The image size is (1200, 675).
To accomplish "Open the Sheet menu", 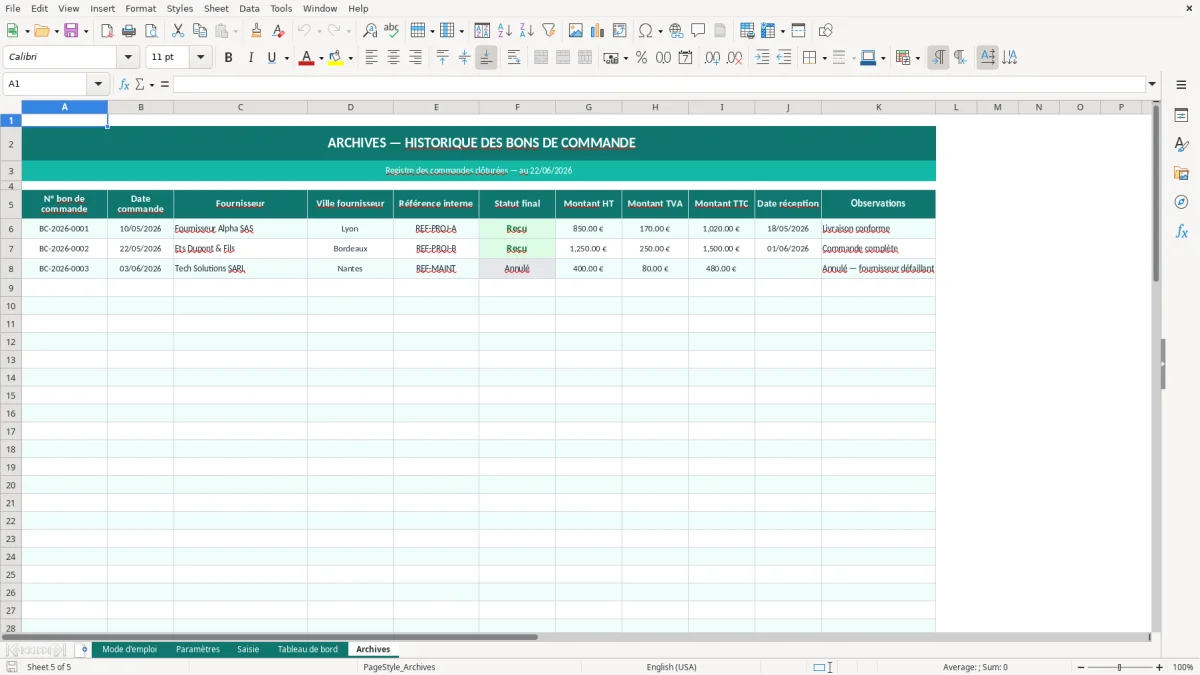I will (216, 8).
